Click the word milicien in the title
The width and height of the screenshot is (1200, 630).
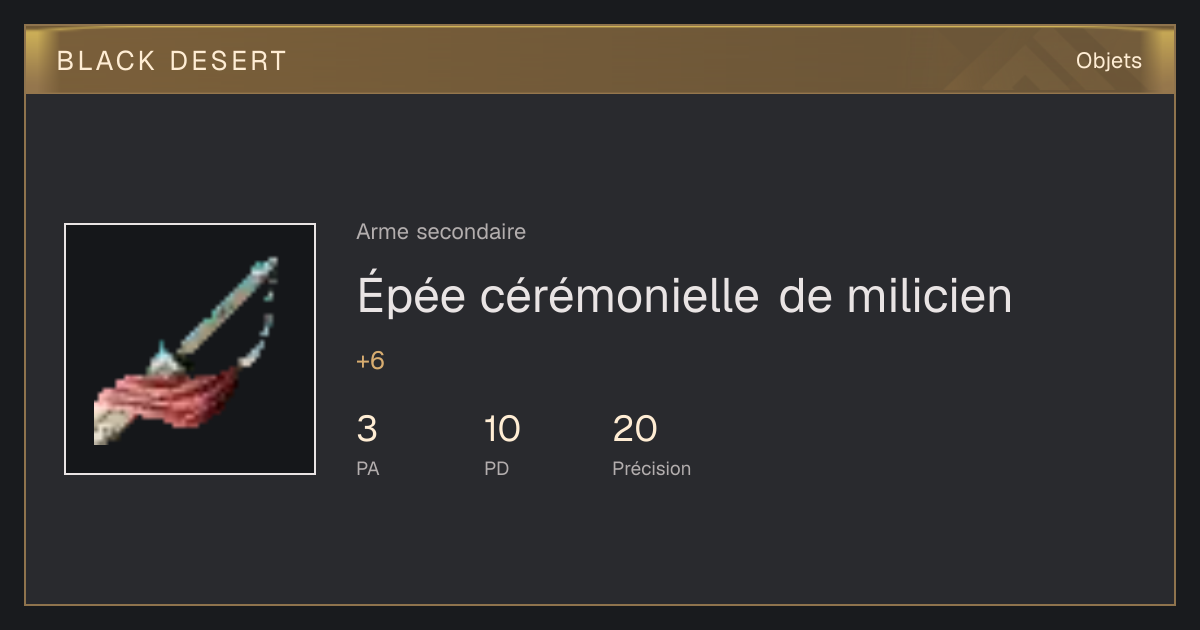[x=929, y=297]
